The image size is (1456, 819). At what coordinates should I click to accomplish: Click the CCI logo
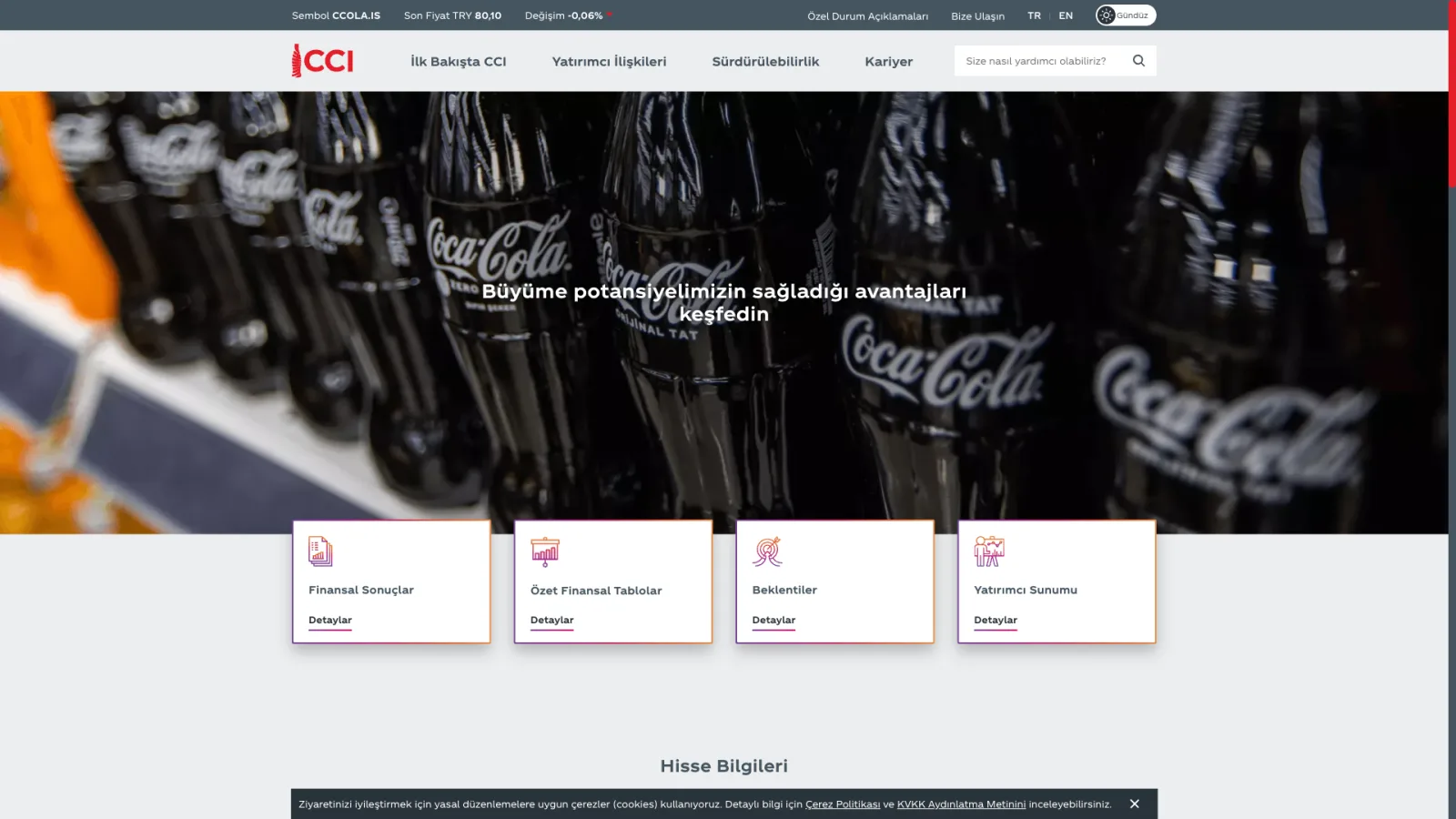322,61
